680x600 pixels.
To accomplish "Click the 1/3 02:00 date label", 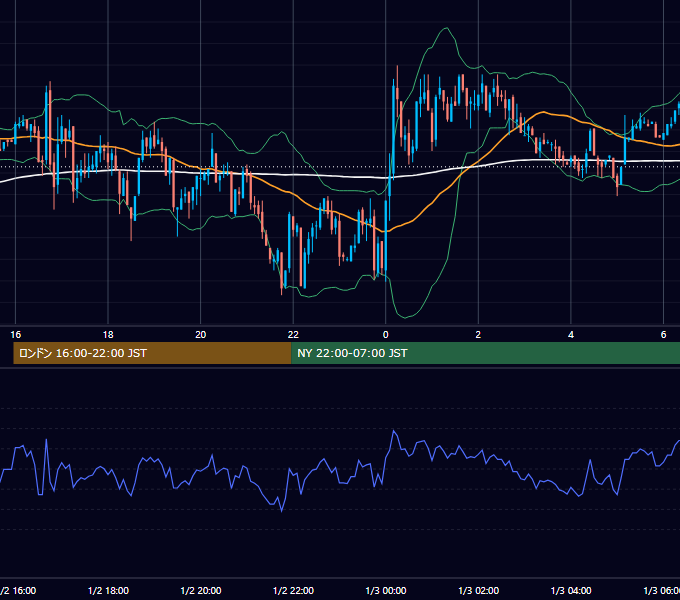I will (478, 590).
